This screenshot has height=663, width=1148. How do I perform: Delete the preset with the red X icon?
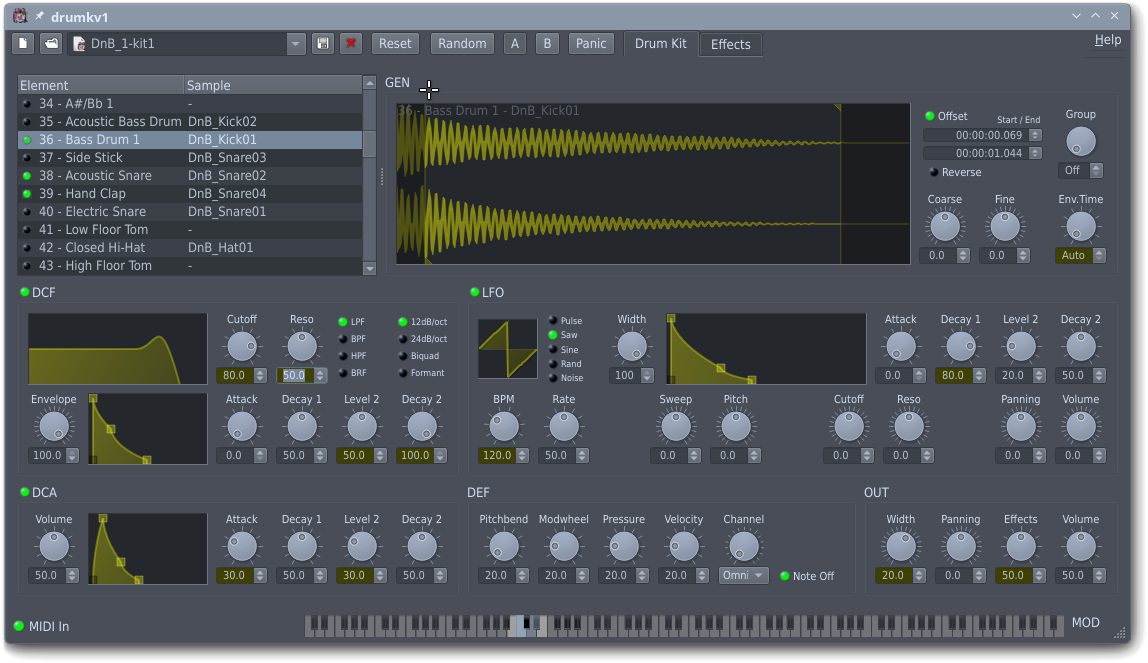pos(351,43)
